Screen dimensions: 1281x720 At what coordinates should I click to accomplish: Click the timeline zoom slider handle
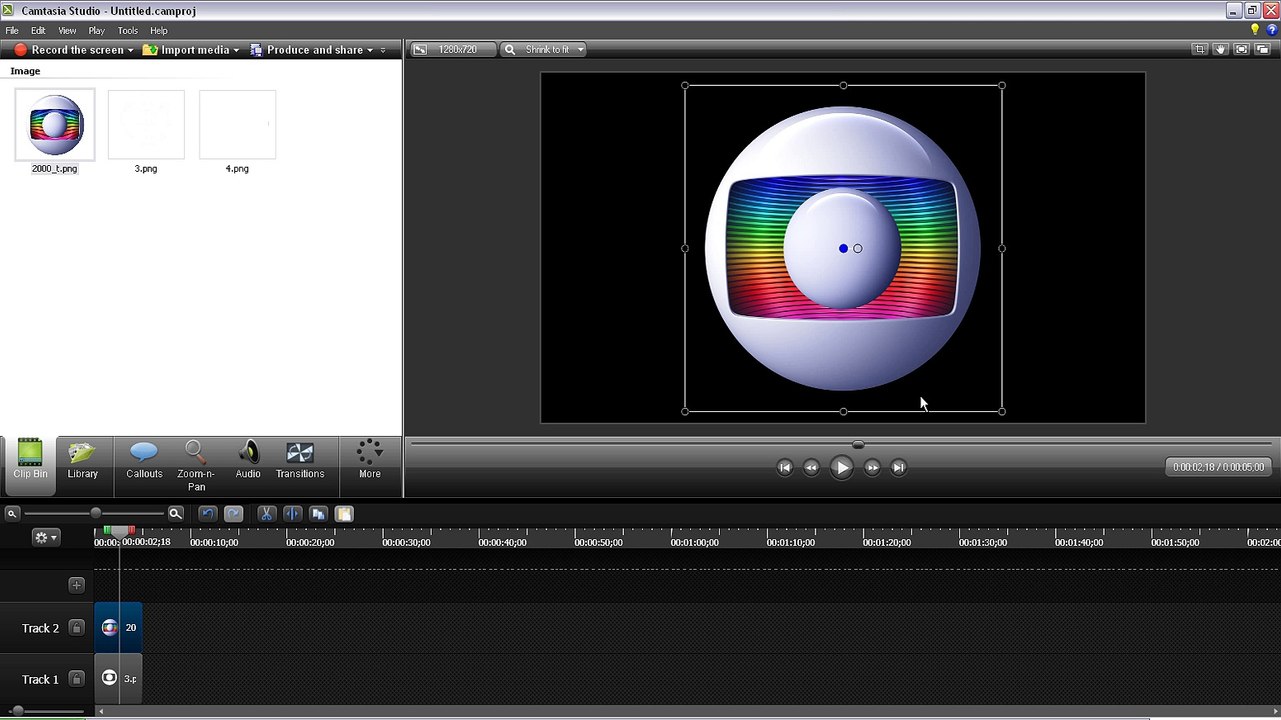pyautogui.click(x=96, y=513)
